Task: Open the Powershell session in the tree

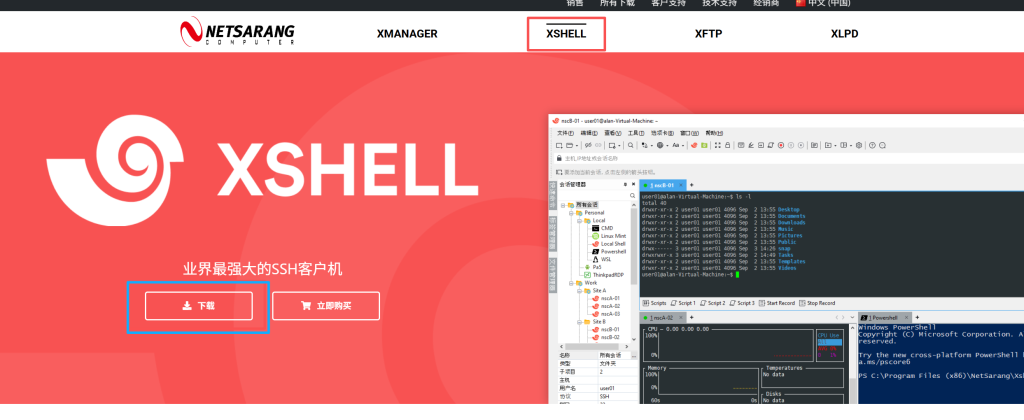Action: click(613, 251)
